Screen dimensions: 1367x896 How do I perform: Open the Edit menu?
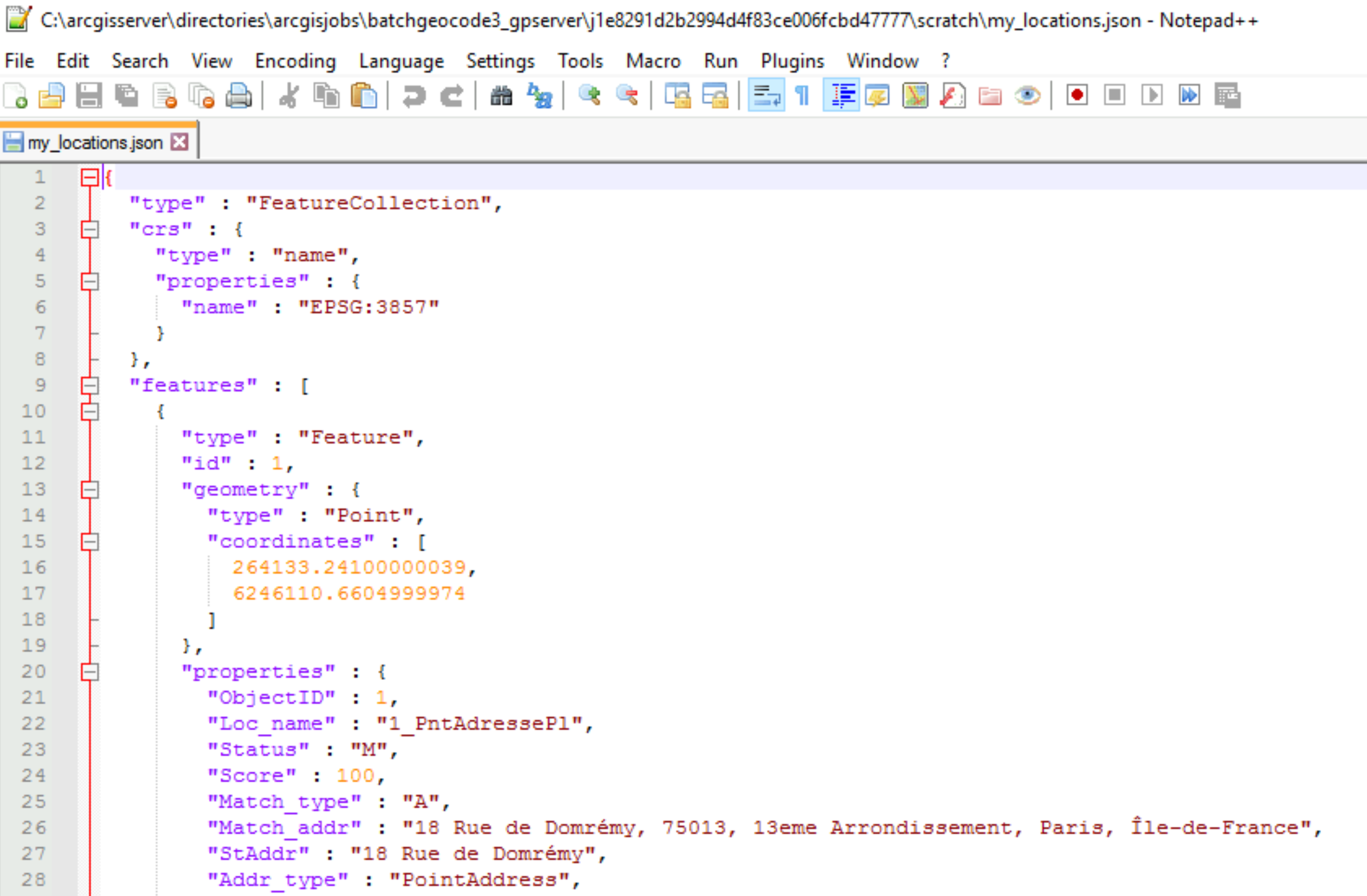[x=72, y=61]
